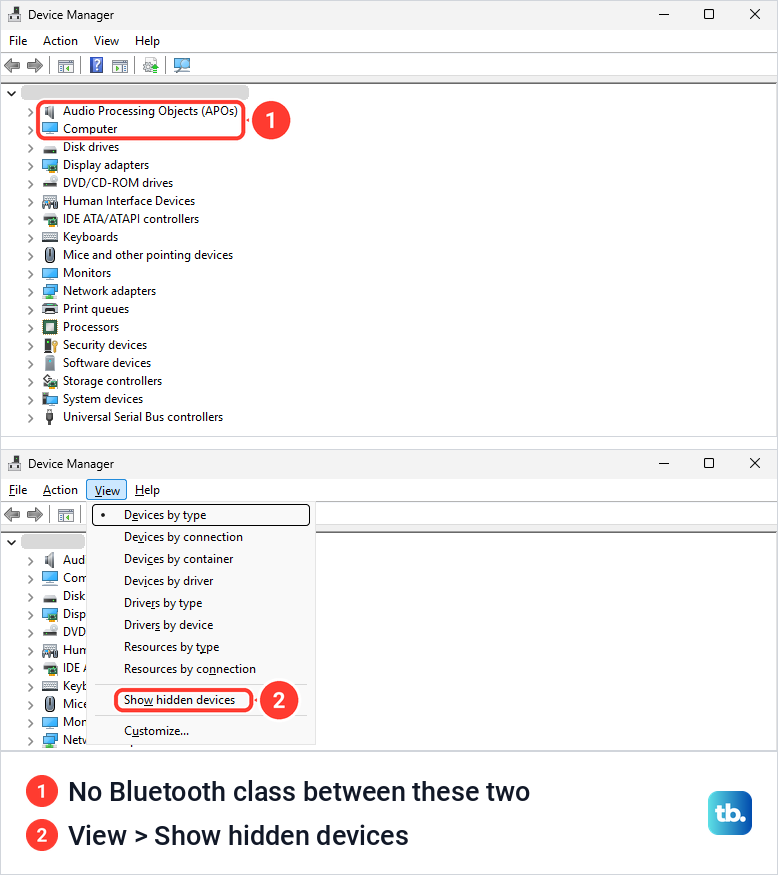The image size is (778, 875).
Task: Click the Universal Serial Bus controllers icon
Action: point(50,417)
